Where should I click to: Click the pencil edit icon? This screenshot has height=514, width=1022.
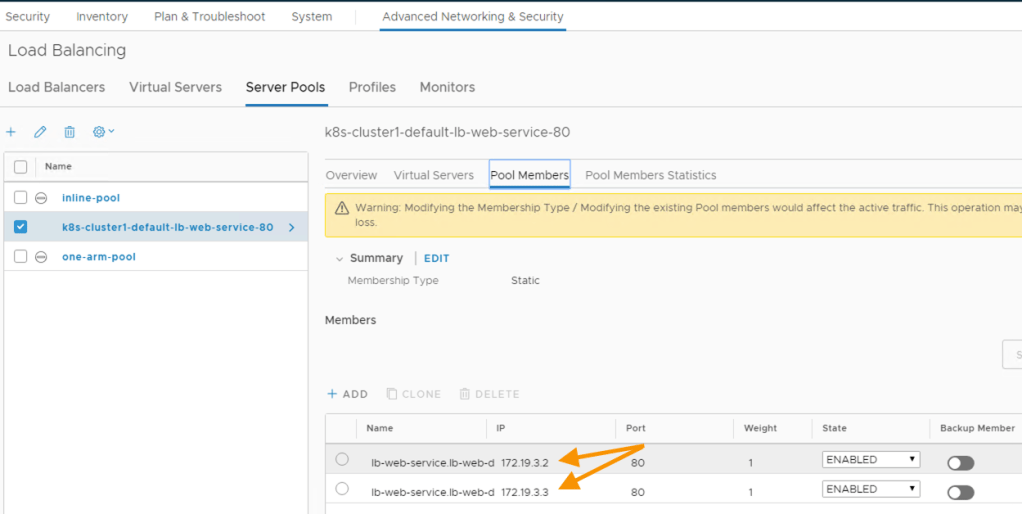pyautogui.click(x=40, y=132)
